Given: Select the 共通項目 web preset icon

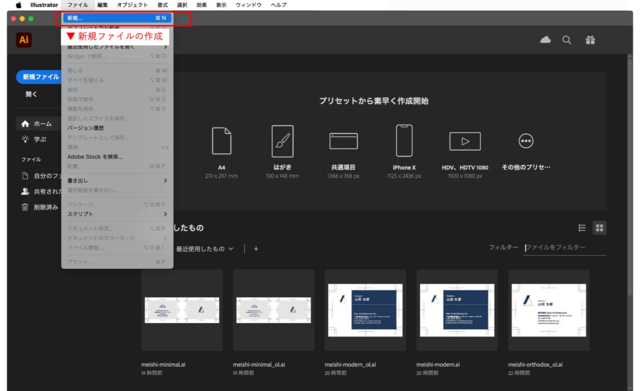Looking at the screenshot, I should tap(343, 141).
